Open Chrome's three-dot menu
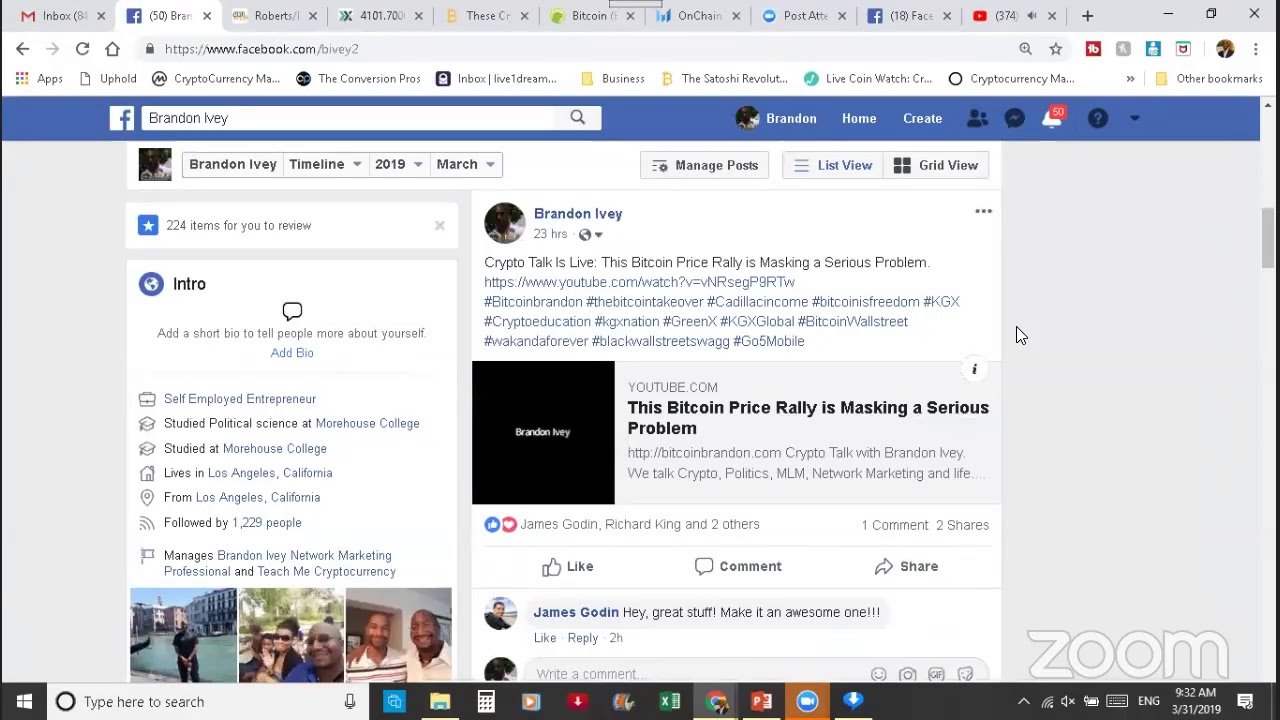The width and height of the screenshot is (1280, 720). pyautogui.click(x=1256, y=49)
